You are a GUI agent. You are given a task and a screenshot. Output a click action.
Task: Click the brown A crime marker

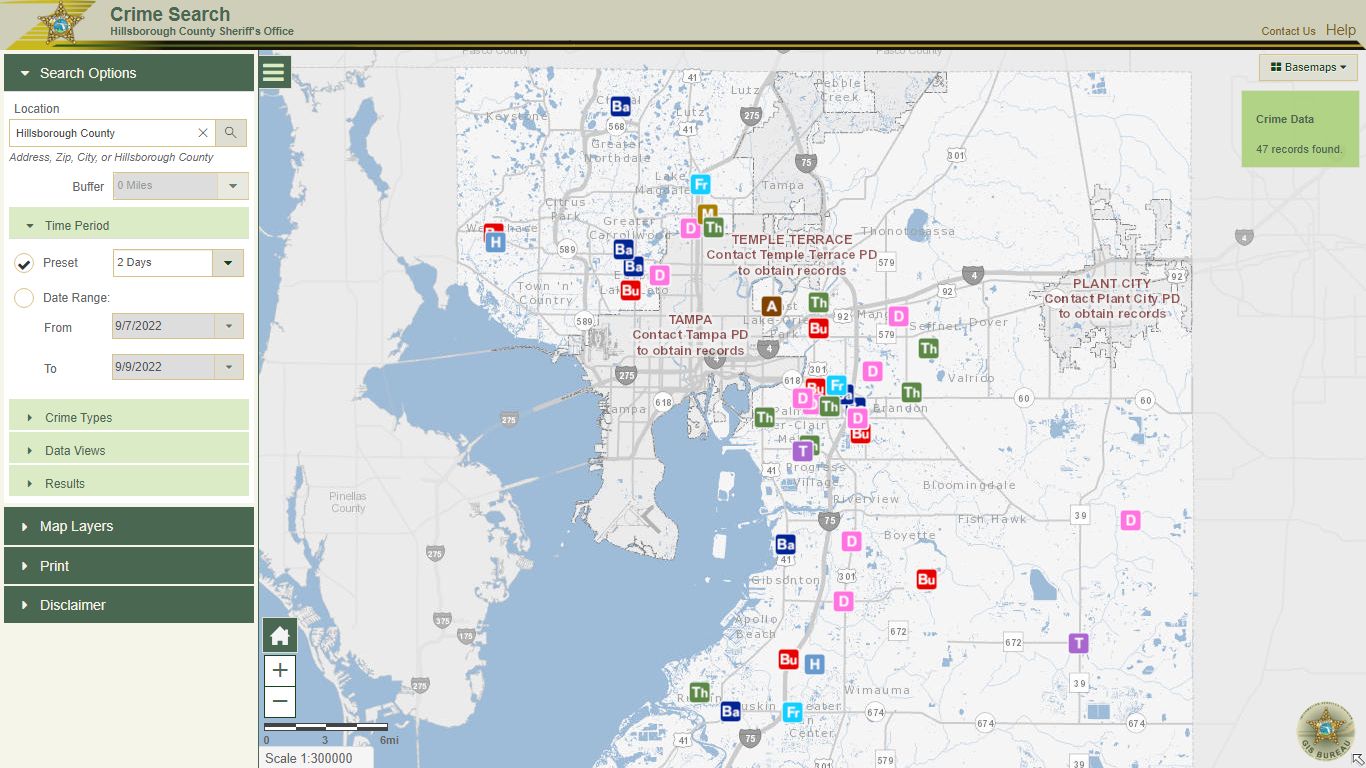click(x=771, y=306)
